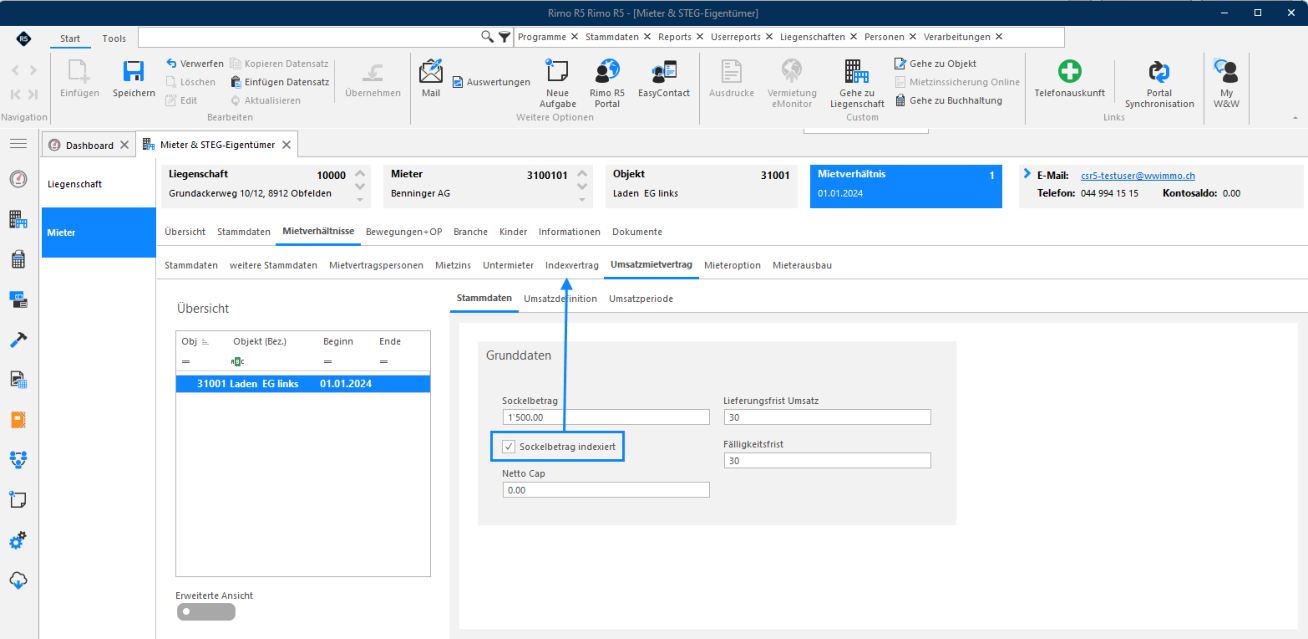
Task: Click Einfügen Datensatz in Bearbeiten group
Action: coord(280,82)
